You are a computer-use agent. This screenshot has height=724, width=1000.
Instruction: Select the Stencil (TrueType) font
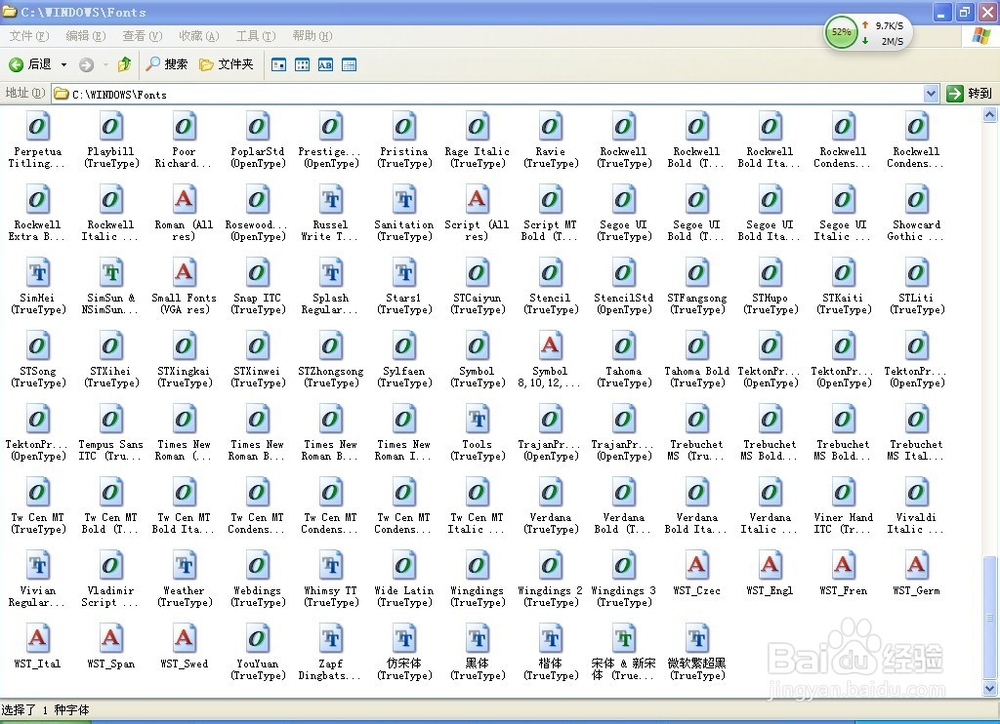[x=550, y=272]
